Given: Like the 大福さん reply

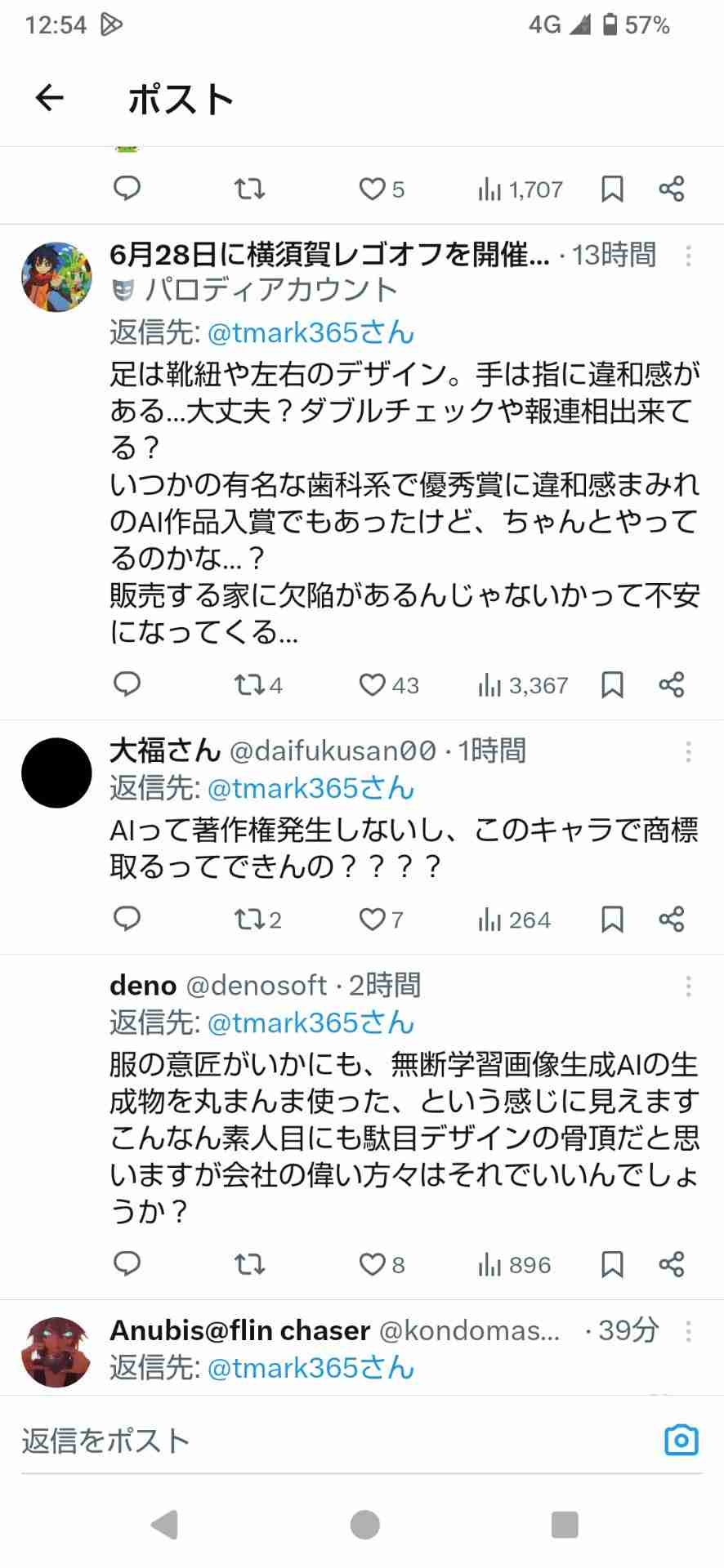Looking at the screenshot, I should (x=373, y=920).
